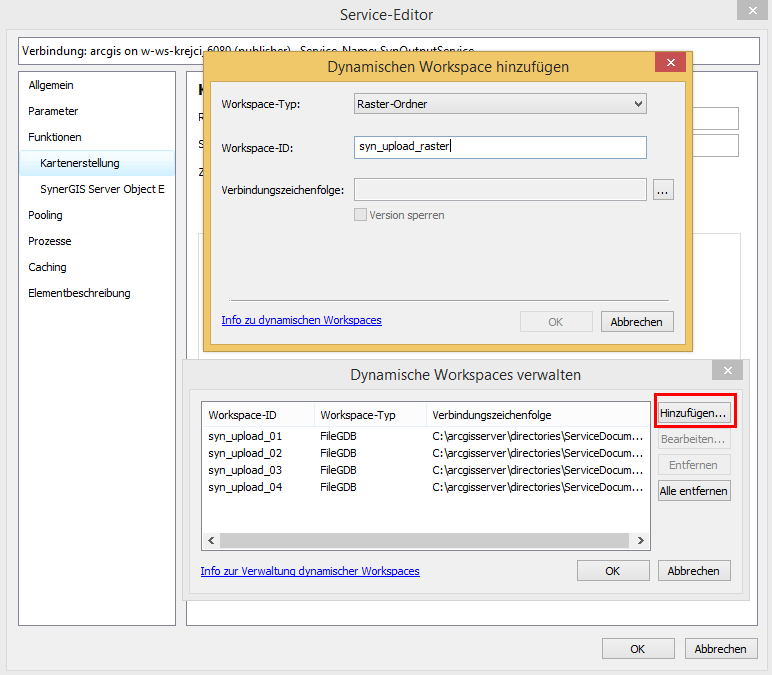Close the Dynamische Workspaces verwalten dialog
The width and height of the screenshot is (772, 675).
coord(726,371)
